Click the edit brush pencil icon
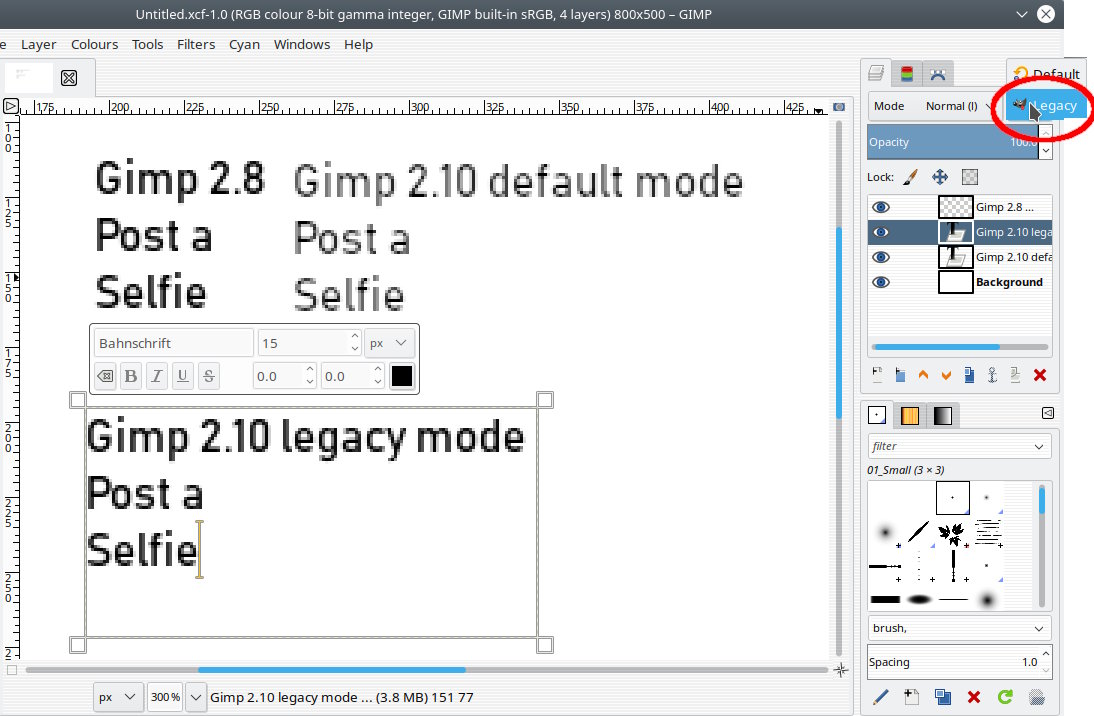The width and height of the screenshot is (1094, 716). click(881, 696)
